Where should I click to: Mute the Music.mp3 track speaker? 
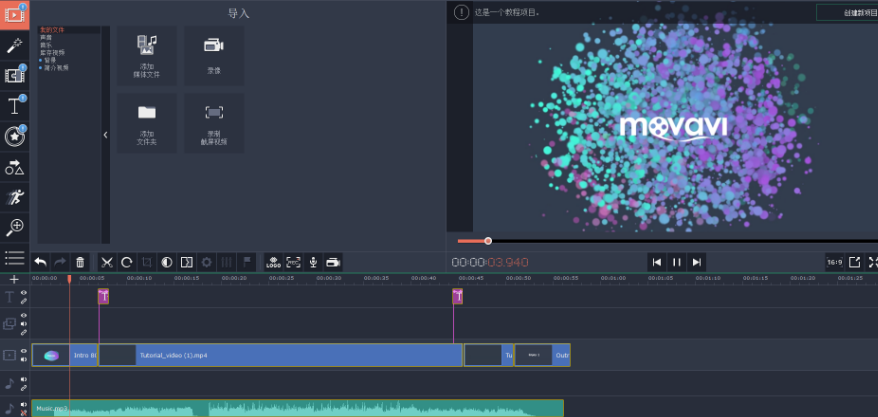[24, 404]
